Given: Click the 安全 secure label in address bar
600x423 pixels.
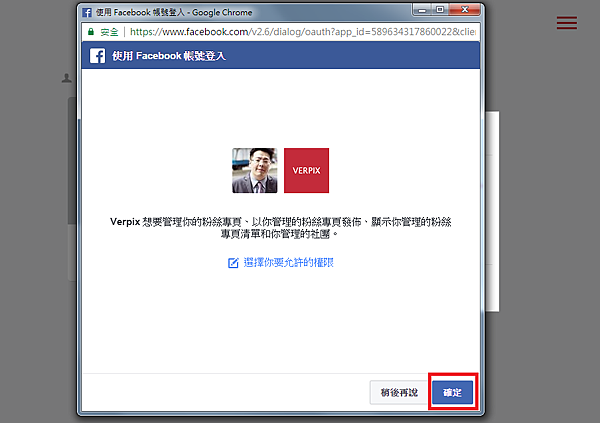Looking at the screenshot, I should click(x=109, y=32).
